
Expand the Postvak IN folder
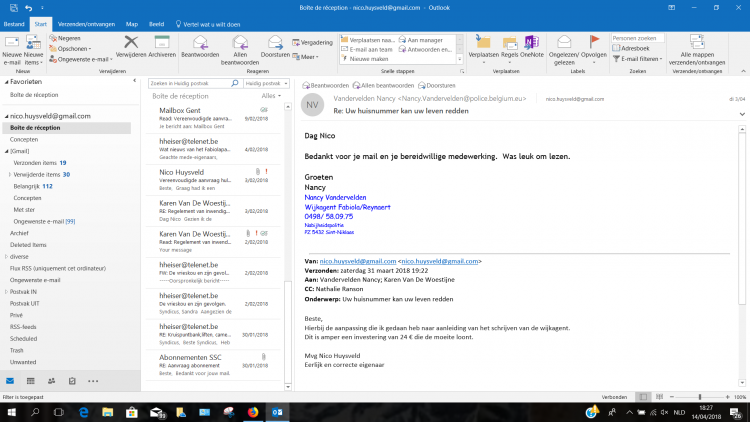click(5, 291)
